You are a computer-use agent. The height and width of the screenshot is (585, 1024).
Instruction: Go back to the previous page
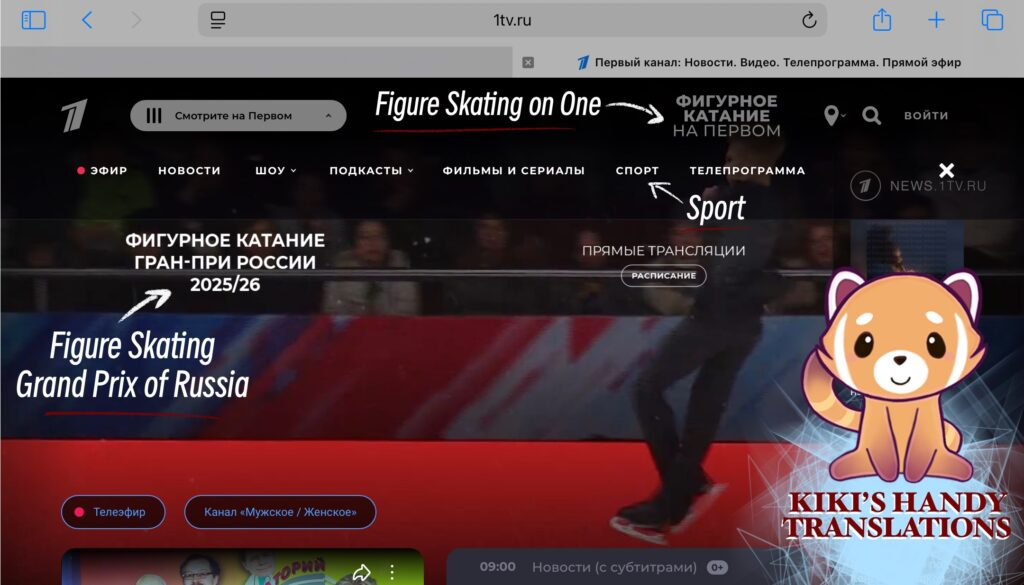(87, 20)
